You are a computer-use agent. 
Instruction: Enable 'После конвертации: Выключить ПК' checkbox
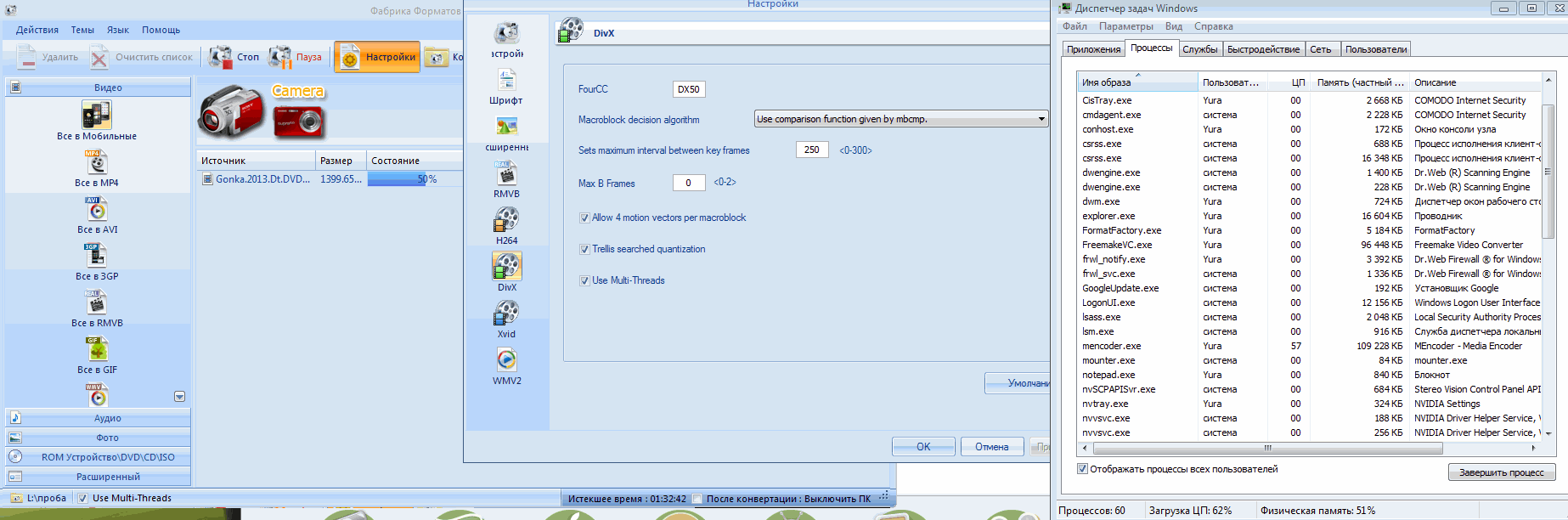(x=697, y=499)
